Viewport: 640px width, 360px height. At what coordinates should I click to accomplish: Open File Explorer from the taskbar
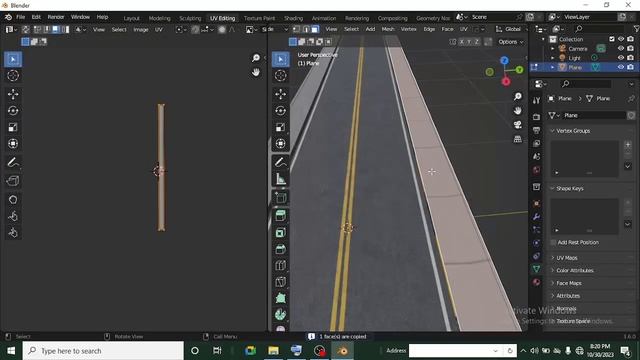pos(273,351)
